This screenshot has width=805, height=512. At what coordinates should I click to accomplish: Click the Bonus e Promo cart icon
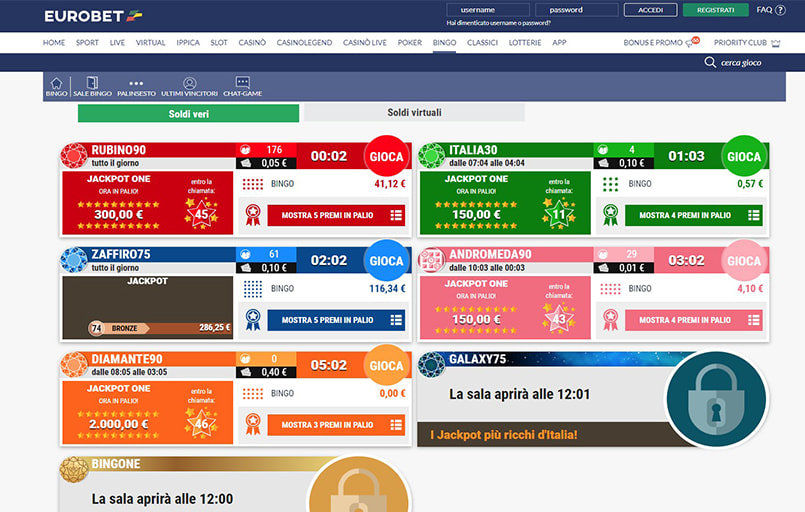(691, 43)
